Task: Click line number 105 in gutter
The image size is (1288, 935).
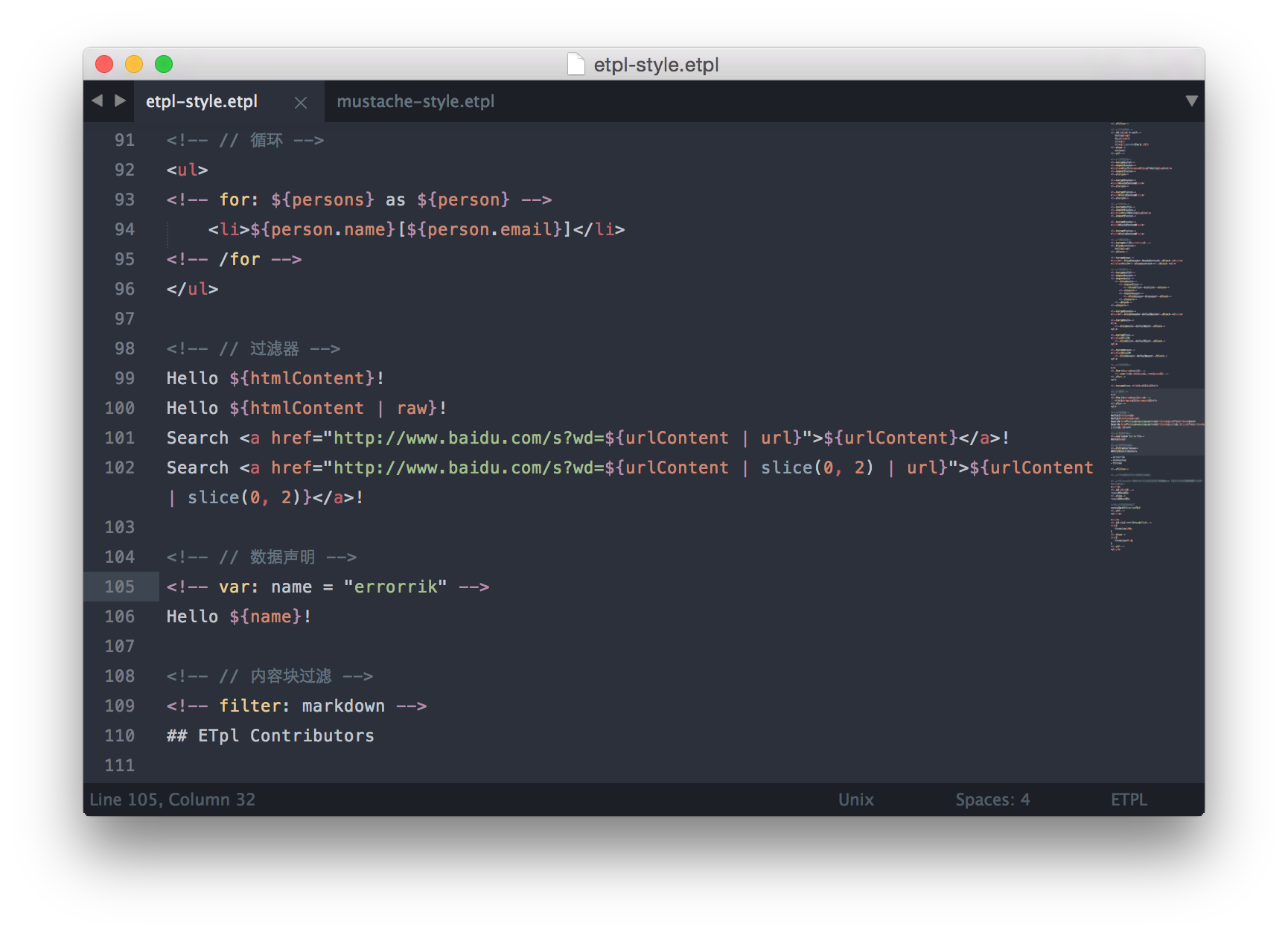Action: click(x=119, y=587)
